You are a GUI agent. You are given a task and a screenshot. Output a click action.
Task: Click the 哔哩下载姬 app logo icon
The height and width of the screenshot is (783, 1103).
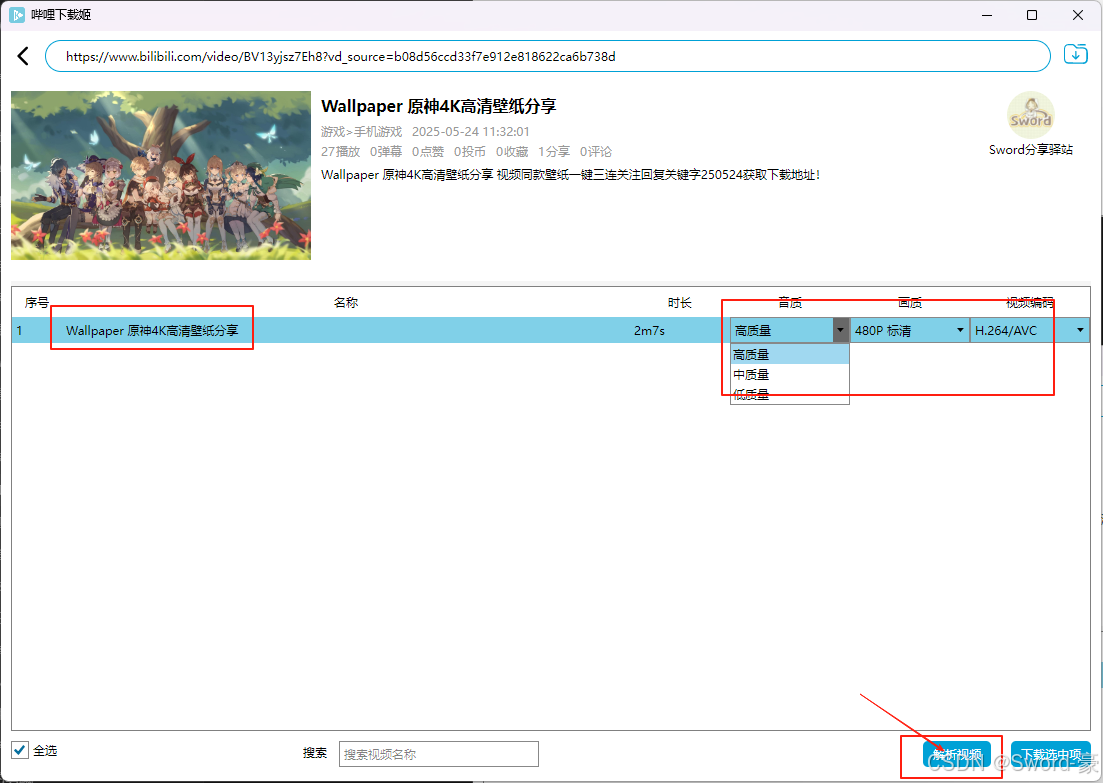17,15
